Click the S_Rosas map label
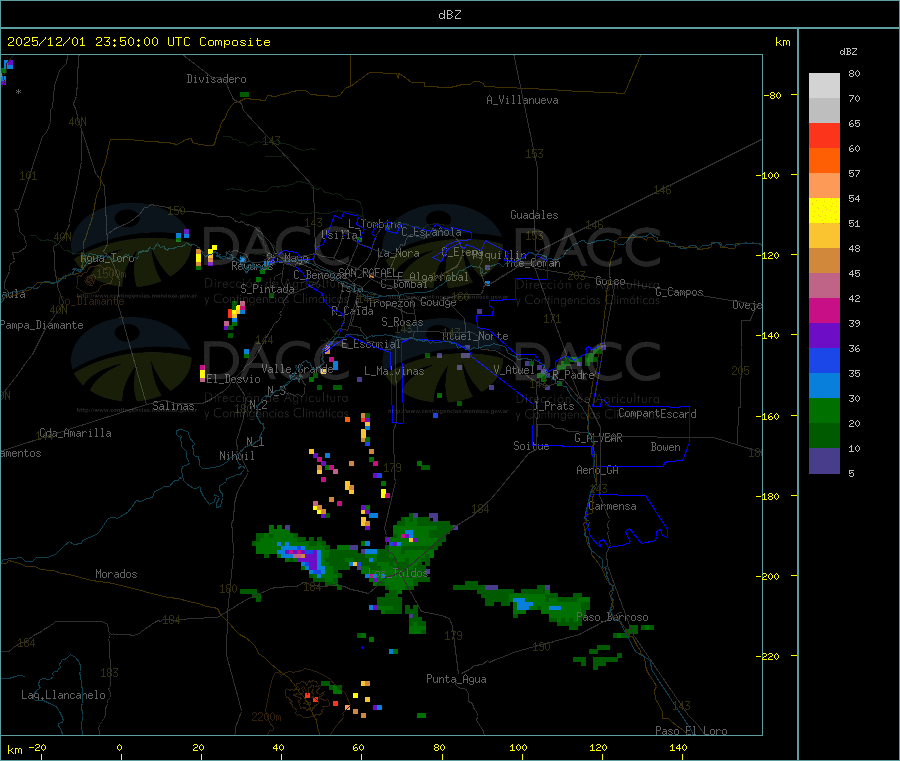900x761 pixels. point(402,322)
